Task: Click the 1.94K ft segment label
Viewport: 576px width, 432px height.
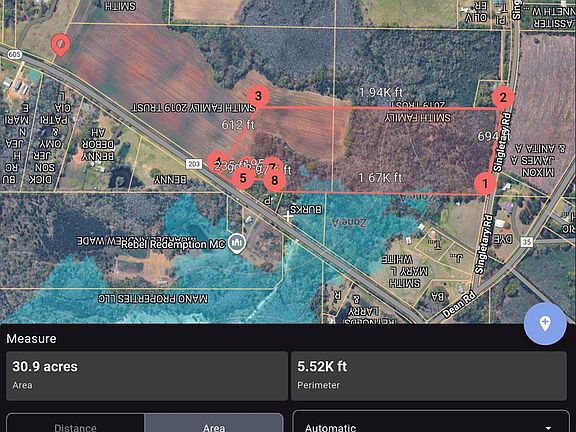Action: click(381, 92)
